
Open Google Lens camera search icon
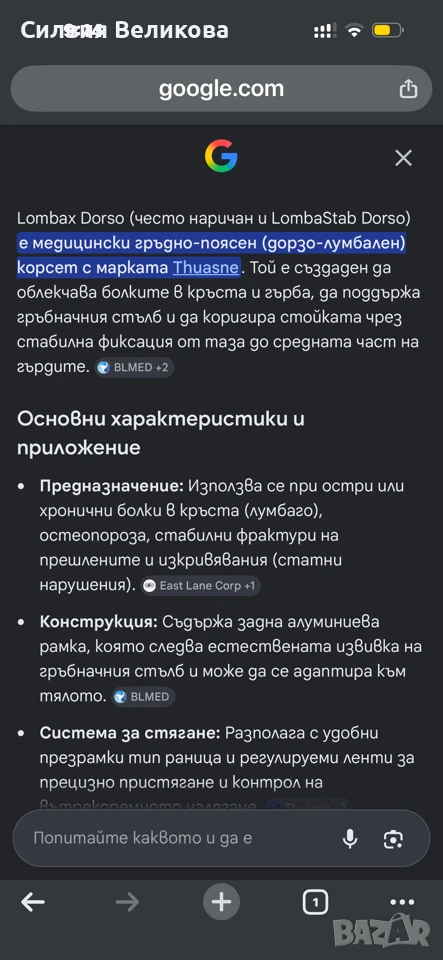(x=393, y=839)
